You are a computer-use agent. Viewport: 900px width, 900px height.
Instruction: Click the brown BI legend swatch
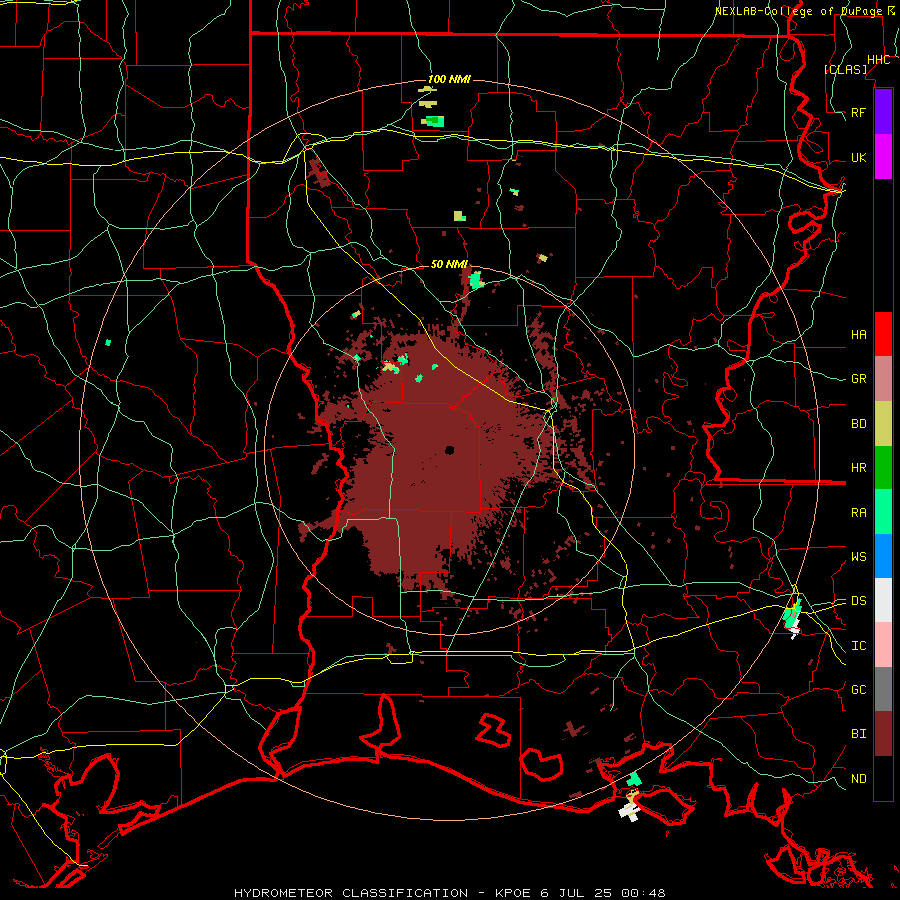(883, 734)
